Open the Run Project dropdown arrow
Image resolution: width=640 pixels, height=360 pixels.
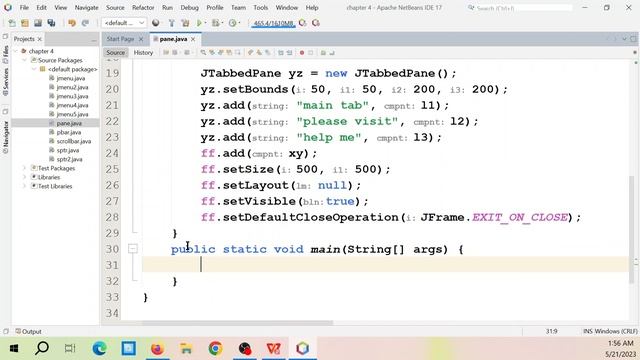point(205,23)
